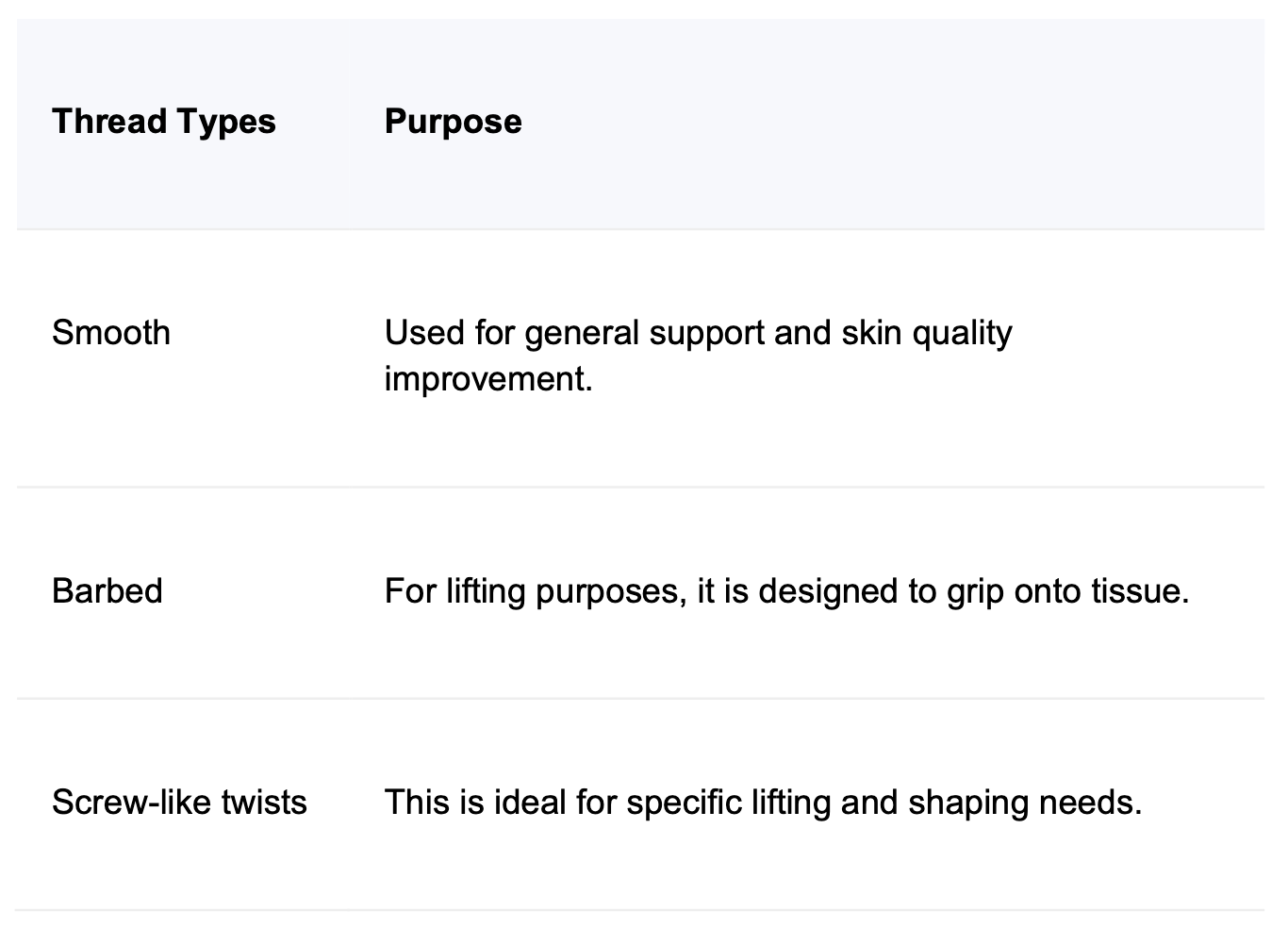The image size is (1288, 928).
Task: Select the Screw-like twists cell
Action: click(179, 803)
